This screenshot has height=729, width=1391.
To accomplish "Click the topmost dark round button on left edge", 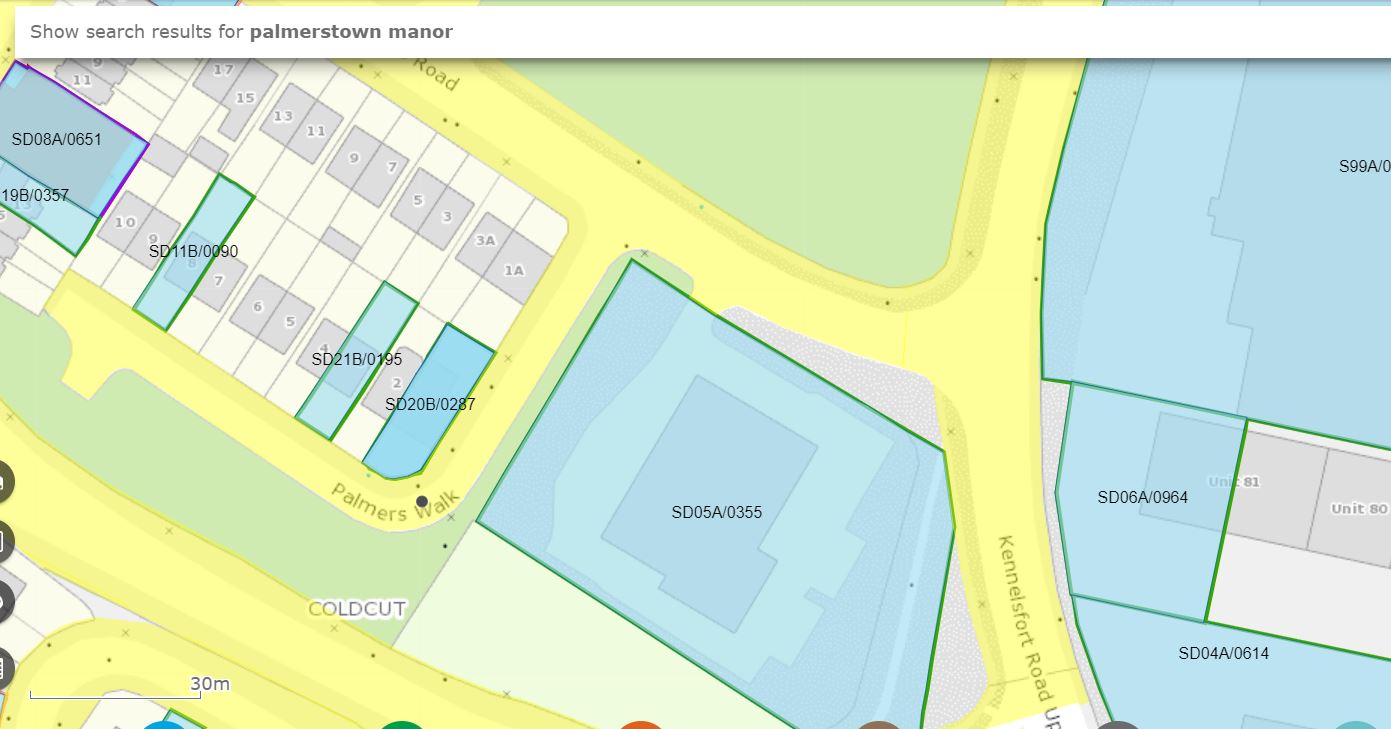I will [x=4, y=483].
